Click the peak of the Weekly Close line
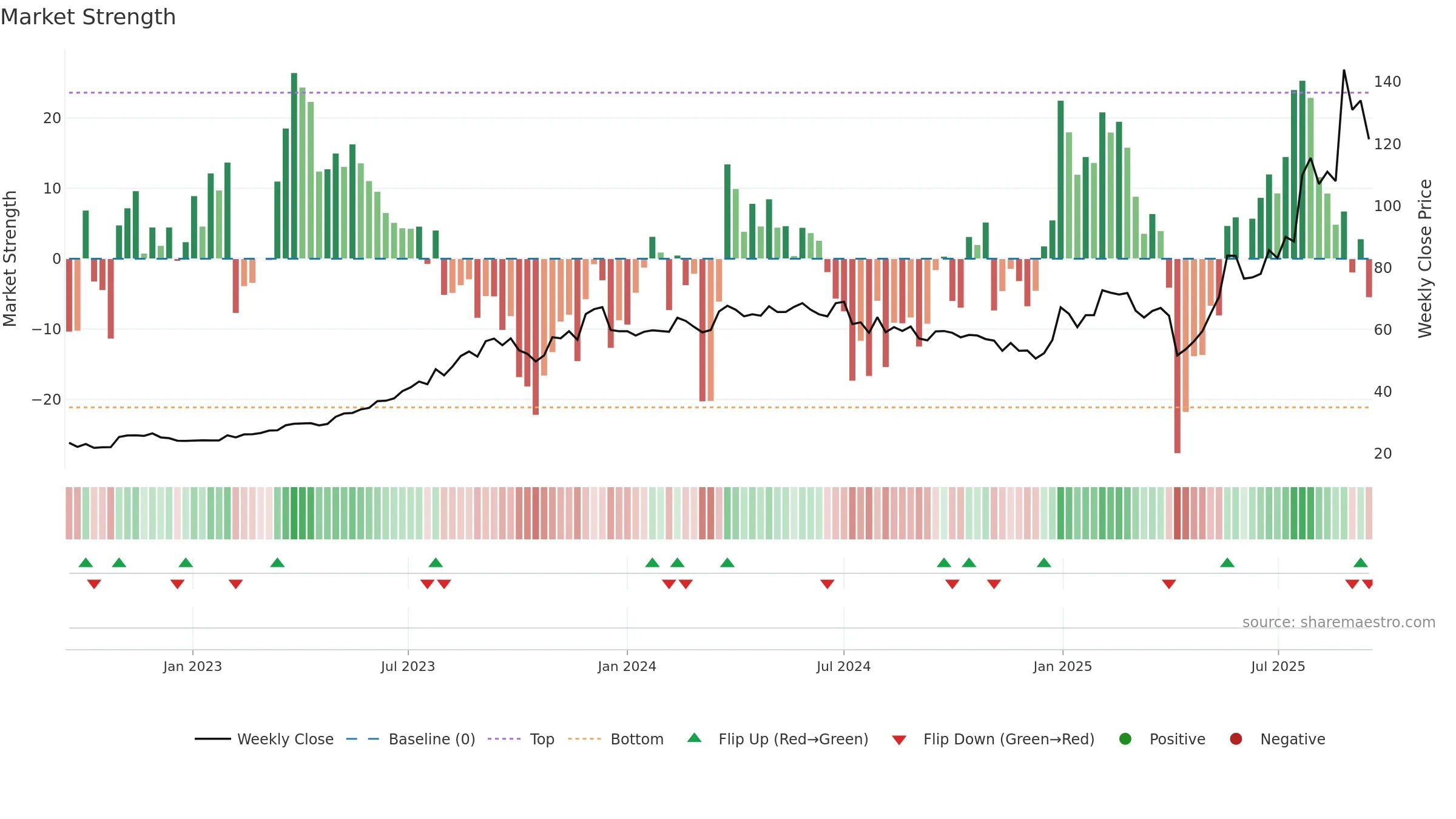Image resolution: width=1456 pixels, height=819 pixels. [x=1344, y=70]
